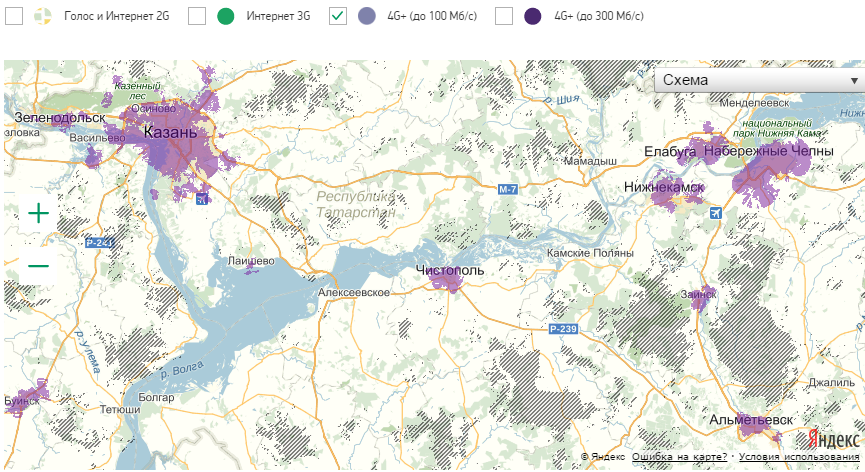The height and width of the screenshot is (472, 865).
Task: Click the Нижнекамск city label
Action: [664, 187]
